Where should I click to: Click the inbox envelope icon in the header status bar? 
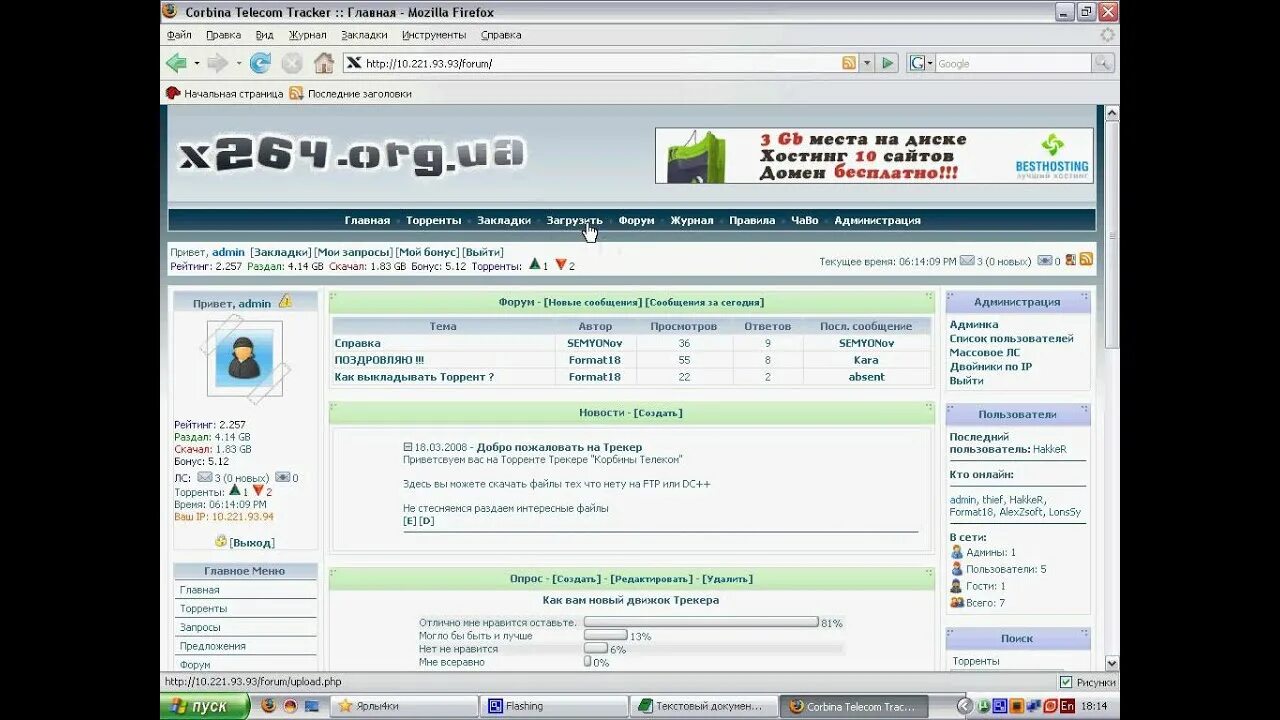pos(967,260)
